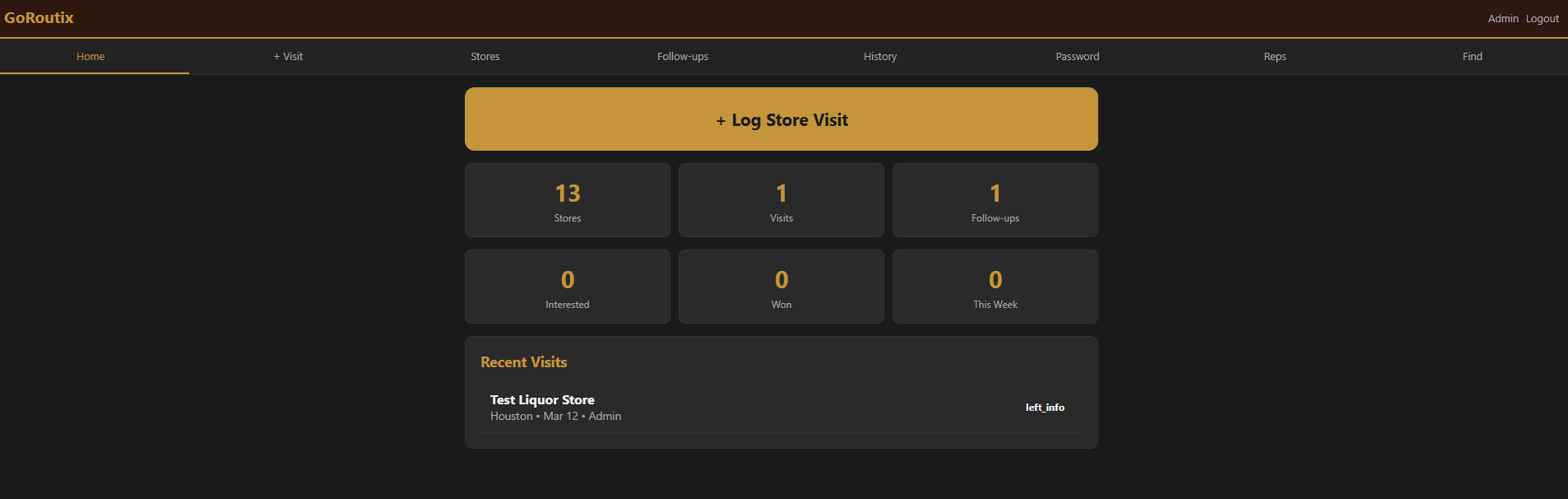This screenshot has width=1568, height=499.
Task: Click the Logout link
Action: 1542,19
